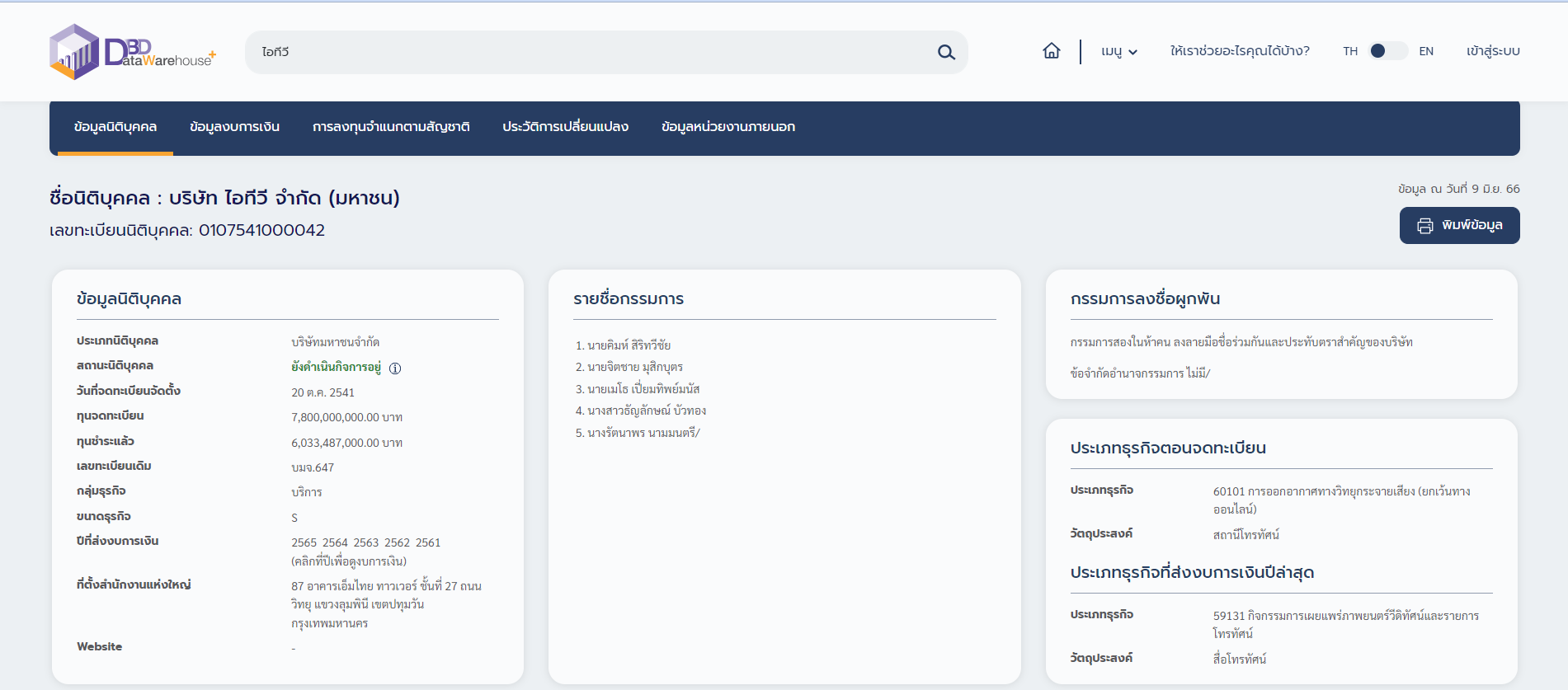Select the ข้อมูลหน่วยงานภายนอก tab

[x=727, y=127]
